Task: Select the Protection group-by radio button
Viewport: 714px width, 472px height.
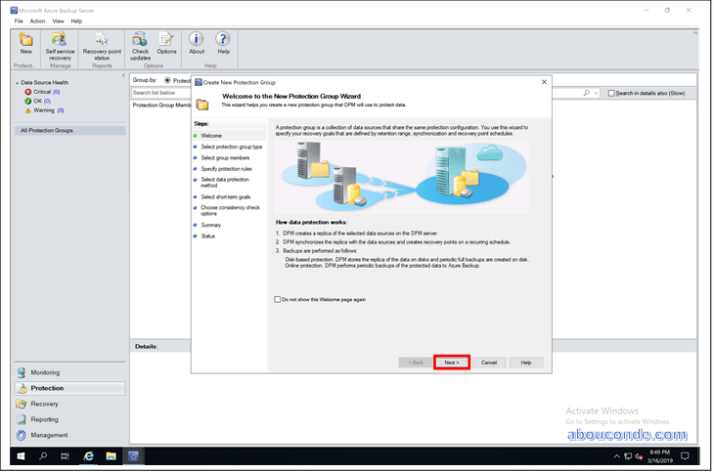Action: [166, 80]
